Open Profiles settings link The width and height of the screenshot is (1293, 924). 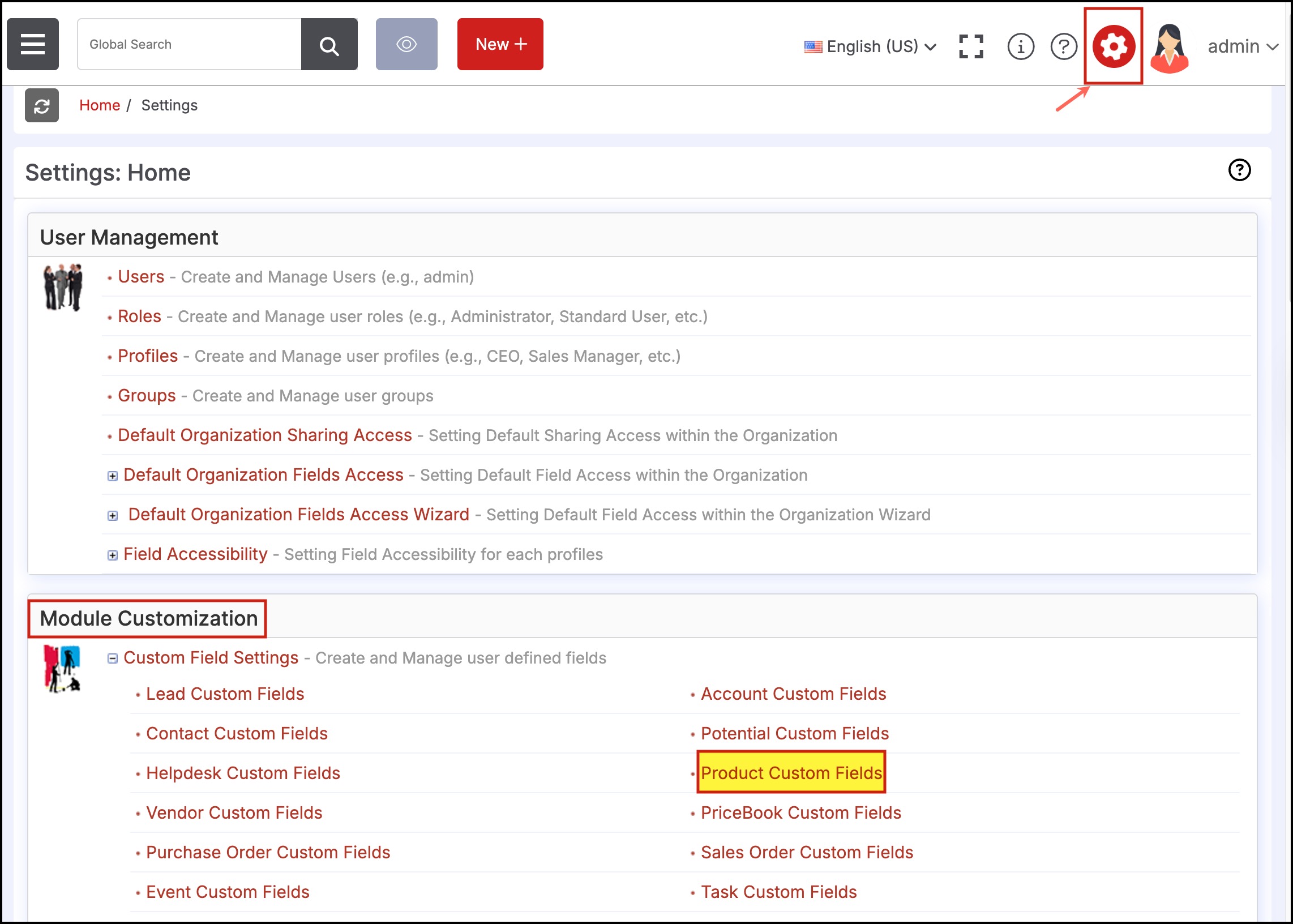[148, 356]
